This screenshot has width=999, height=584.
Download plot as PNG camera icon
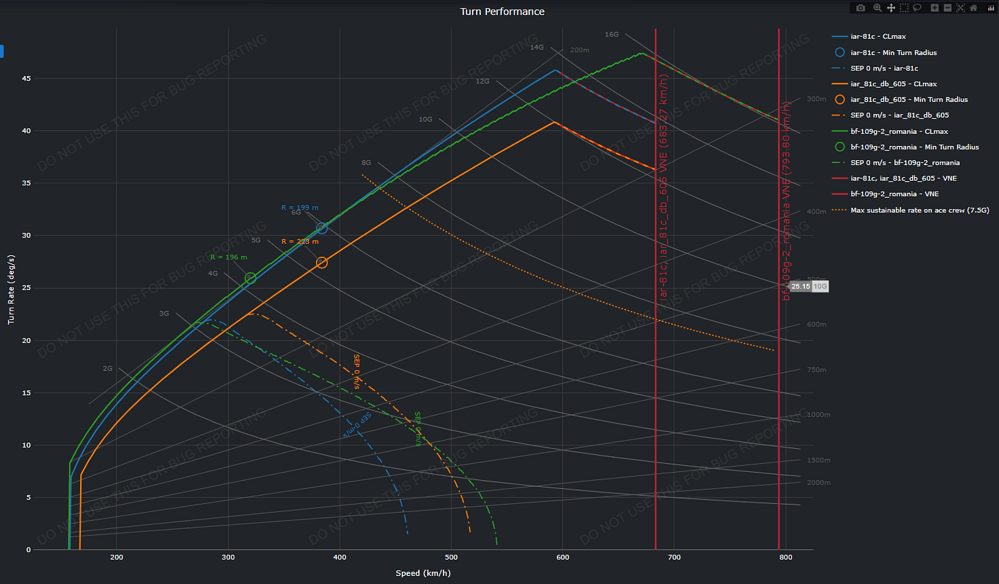click(861, 8)
